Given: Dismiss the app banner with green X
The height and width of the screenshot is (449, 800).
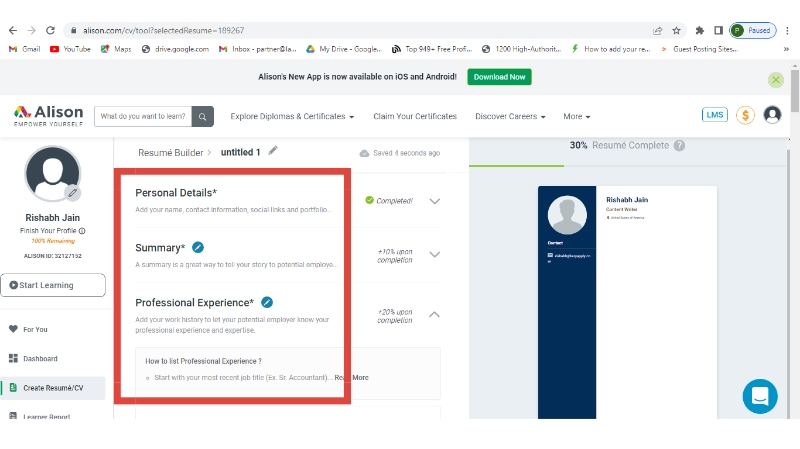Looking at the screenshot, I should (776, 80).
